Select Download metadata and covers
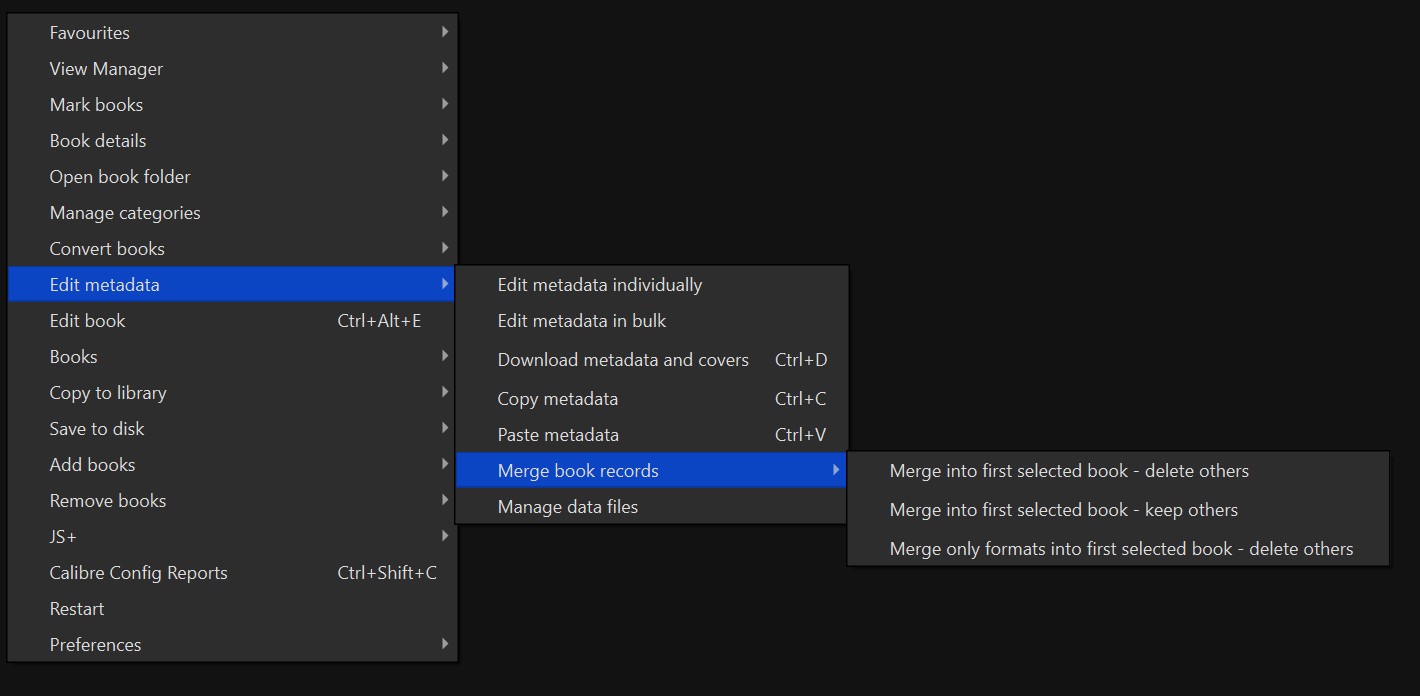 [623, 360]
